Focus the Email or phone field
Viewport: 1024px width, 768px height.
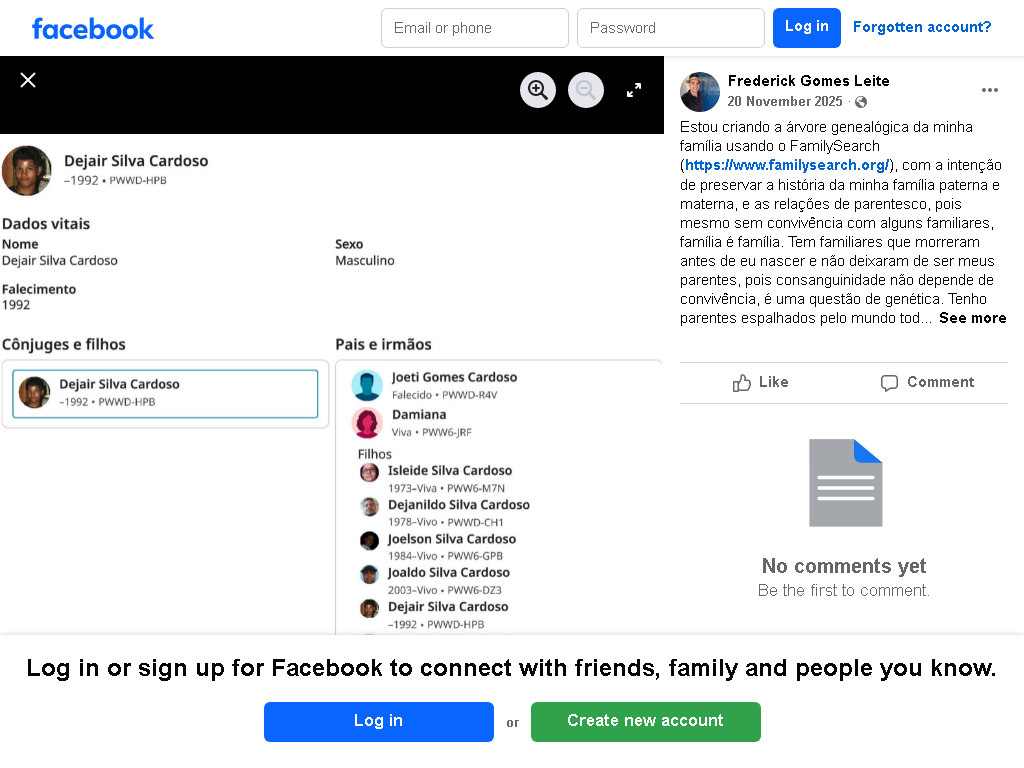(x=475, y=28)
